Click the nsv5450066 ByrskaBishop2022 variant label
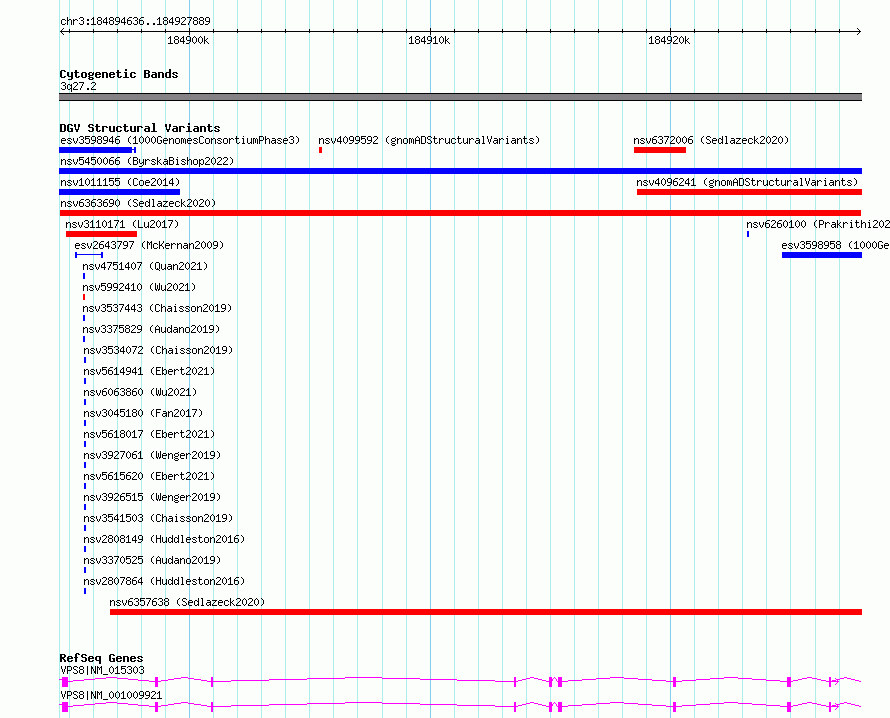This screenshot has width=890, height=718. (x=147, y=161)
